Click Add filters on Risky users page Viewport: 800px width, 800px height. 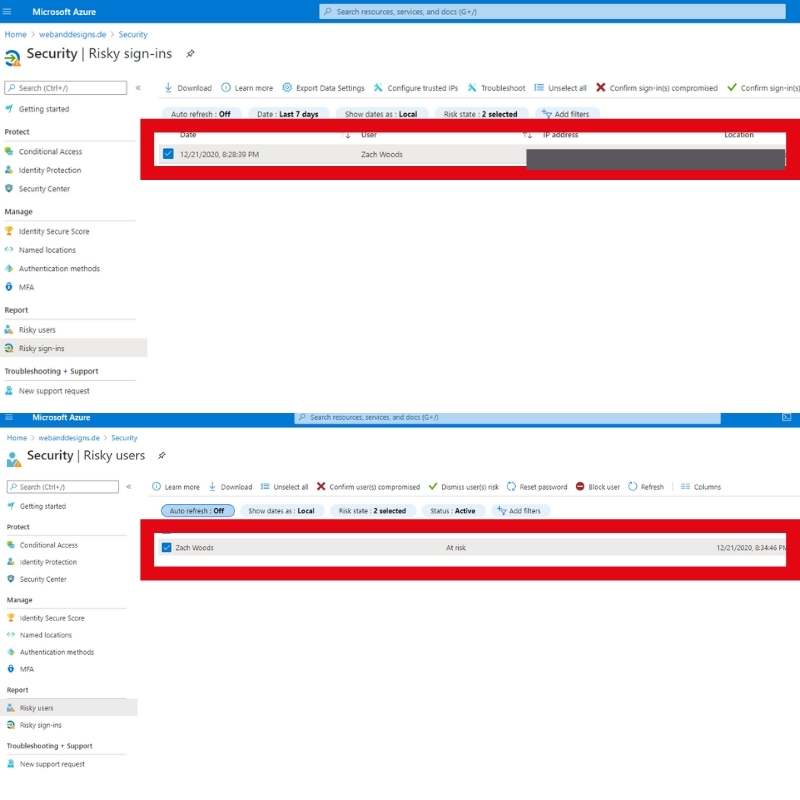519,511
